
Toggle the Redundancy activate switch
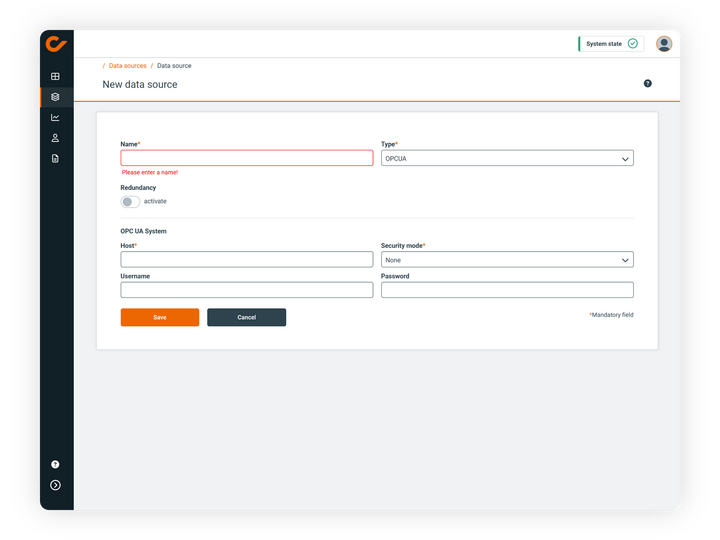130,201
